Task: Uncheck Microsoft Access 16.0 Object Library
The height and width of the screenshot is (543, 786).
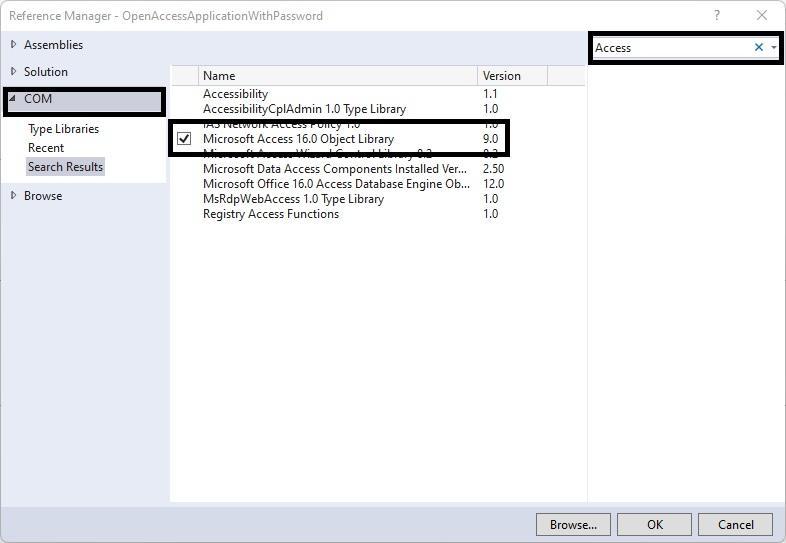Action: (x=184, y=139)
